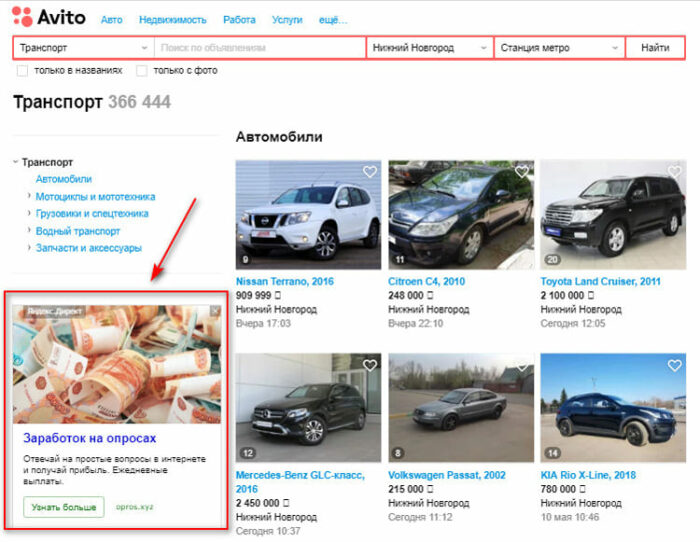700x542 pixels.
Task: Open the Услуги top menu item
Action: click(287, 20)
